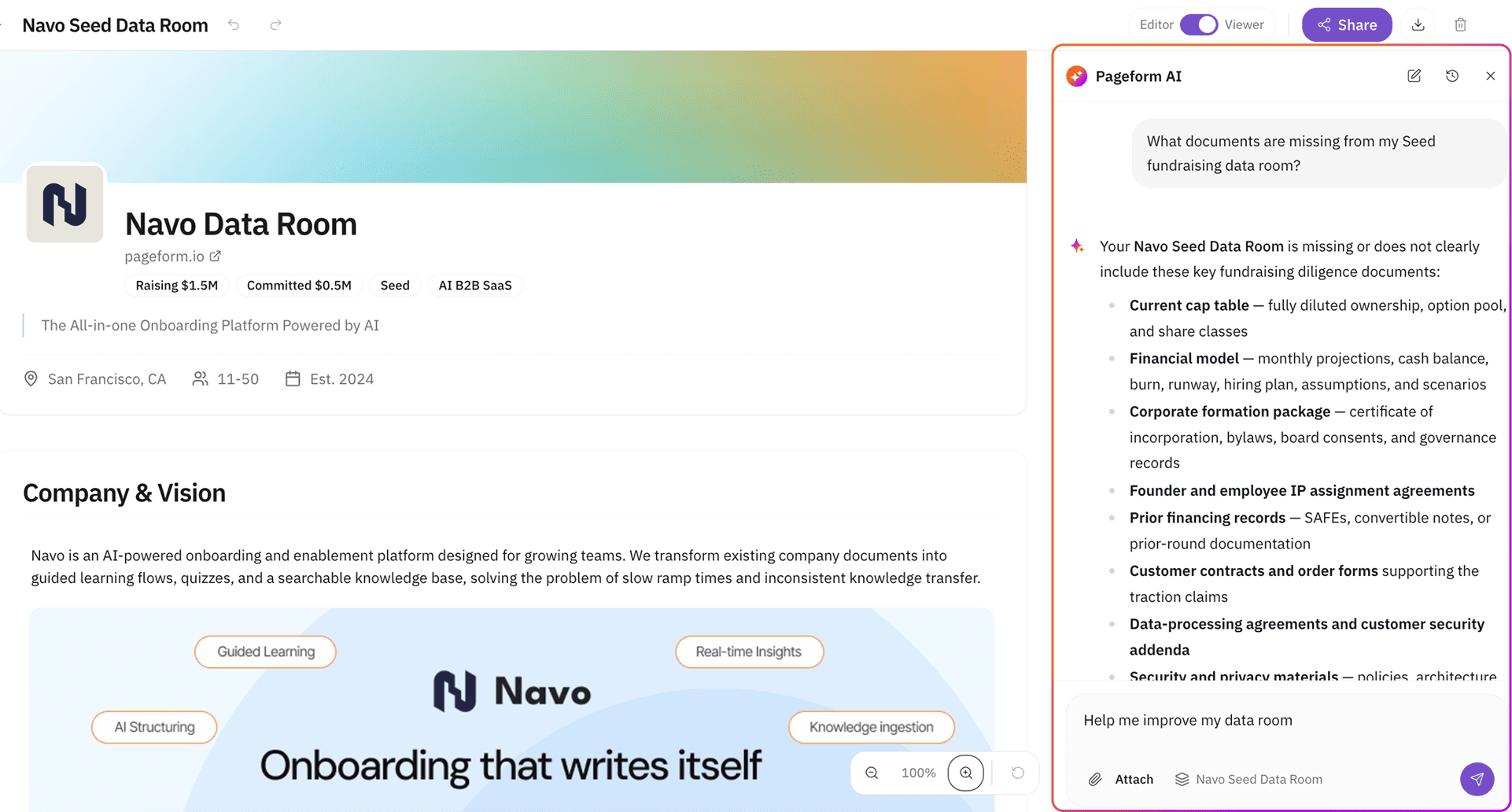Click the Onboarding that writes itself image
This screenshot has width=1512, height=812.
(x=512, y=710)
